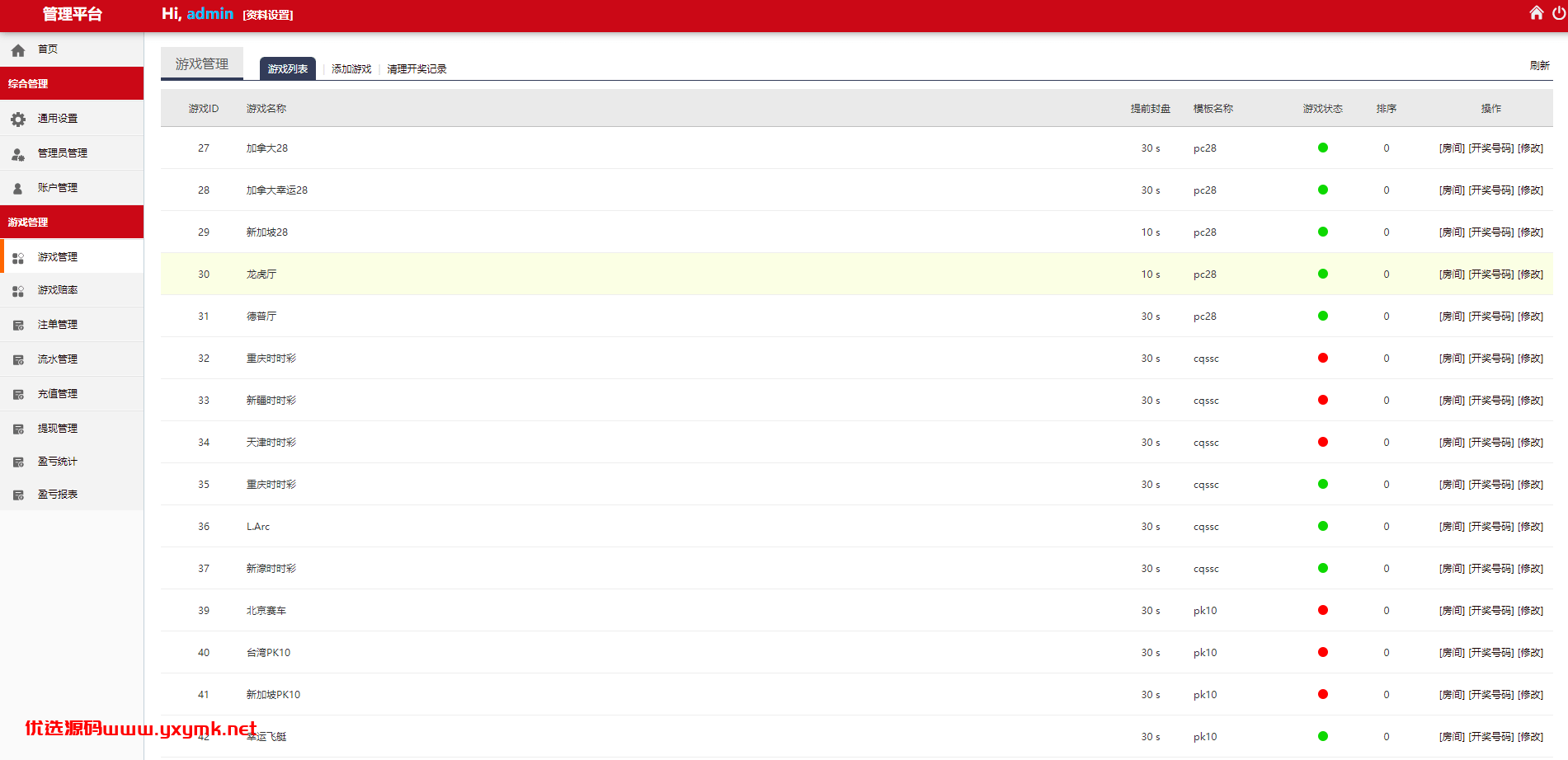This screenshot has height=760, width=1568.
Task: Open [房间] for 德普厅 row
Action: (x=1452, y=317)
